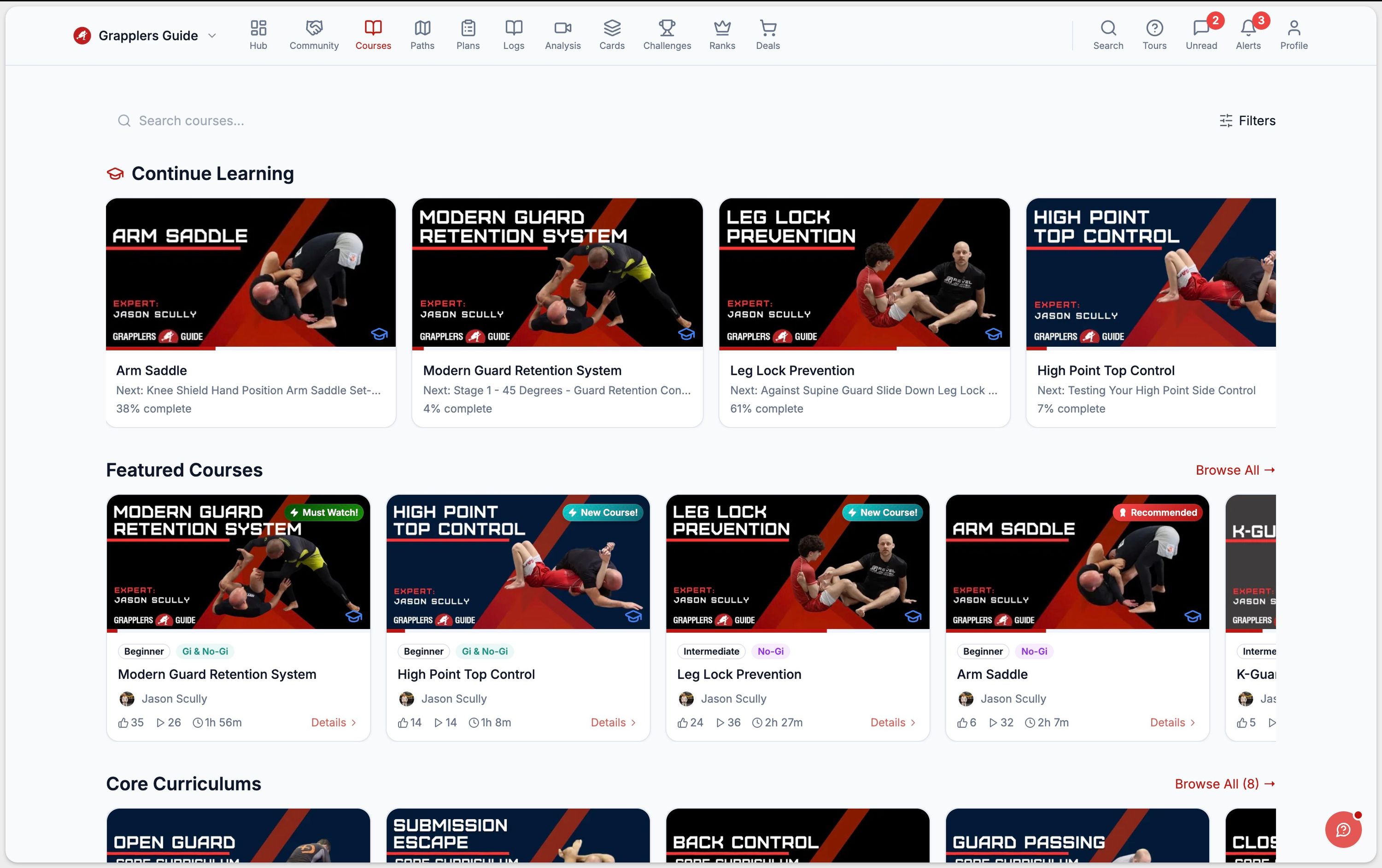Click Intermediate tag on Leg Lock Prevention
The width and height of the screenshot is (1382, 868).
(x=711, y=651)
